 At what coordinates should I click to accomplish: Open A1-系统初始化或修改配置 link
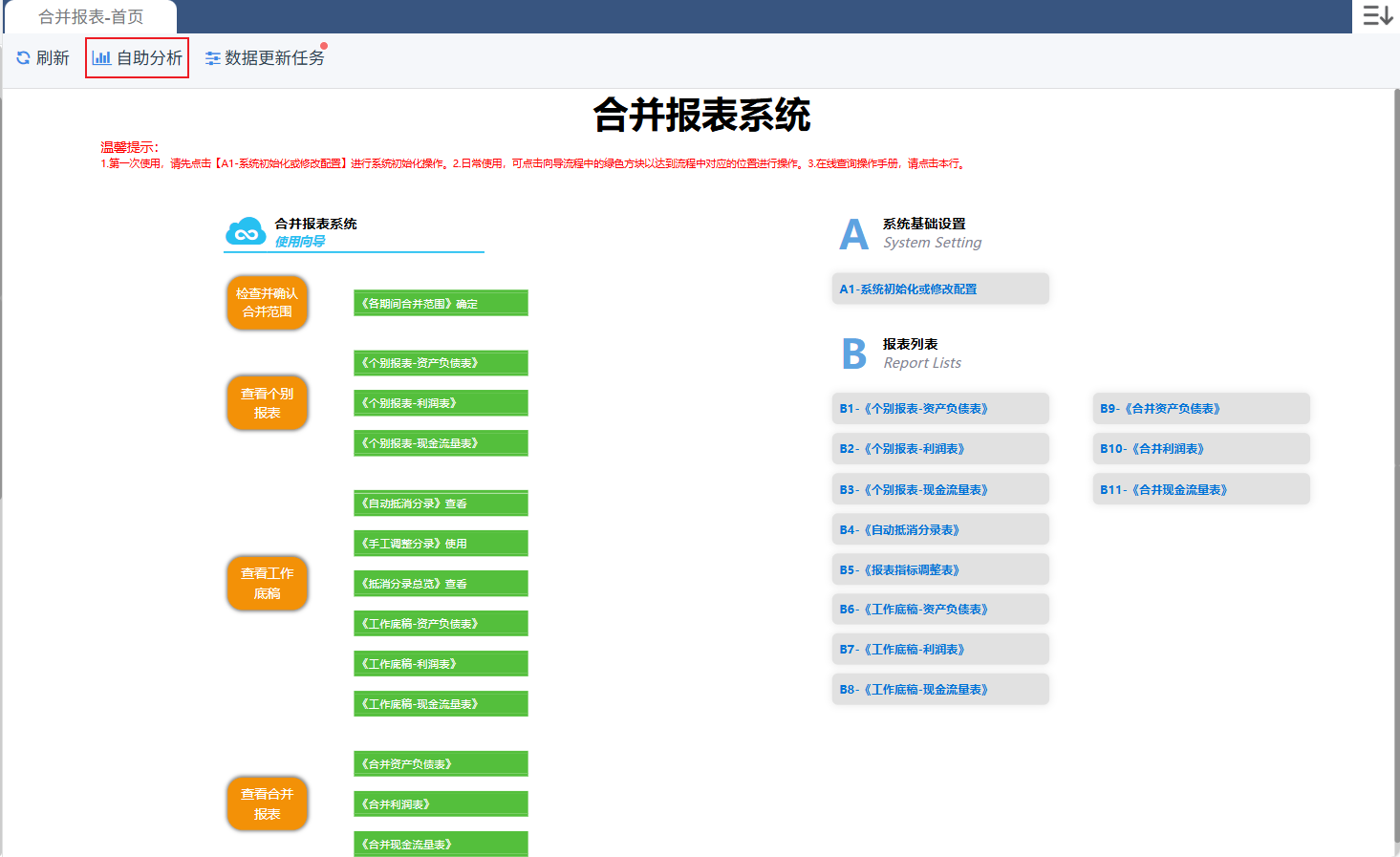(x=939, y=289)
